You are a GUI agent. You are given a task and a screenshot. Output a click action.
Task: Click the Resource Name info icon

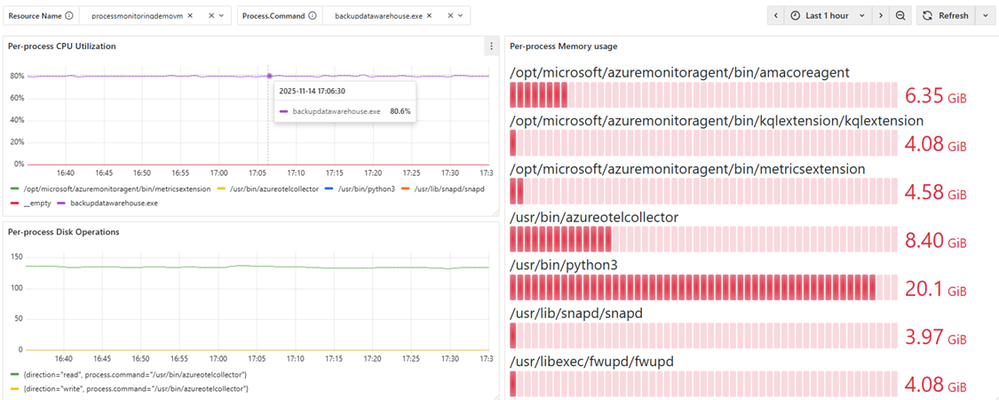pyautogui.click(x=69, y=15)
